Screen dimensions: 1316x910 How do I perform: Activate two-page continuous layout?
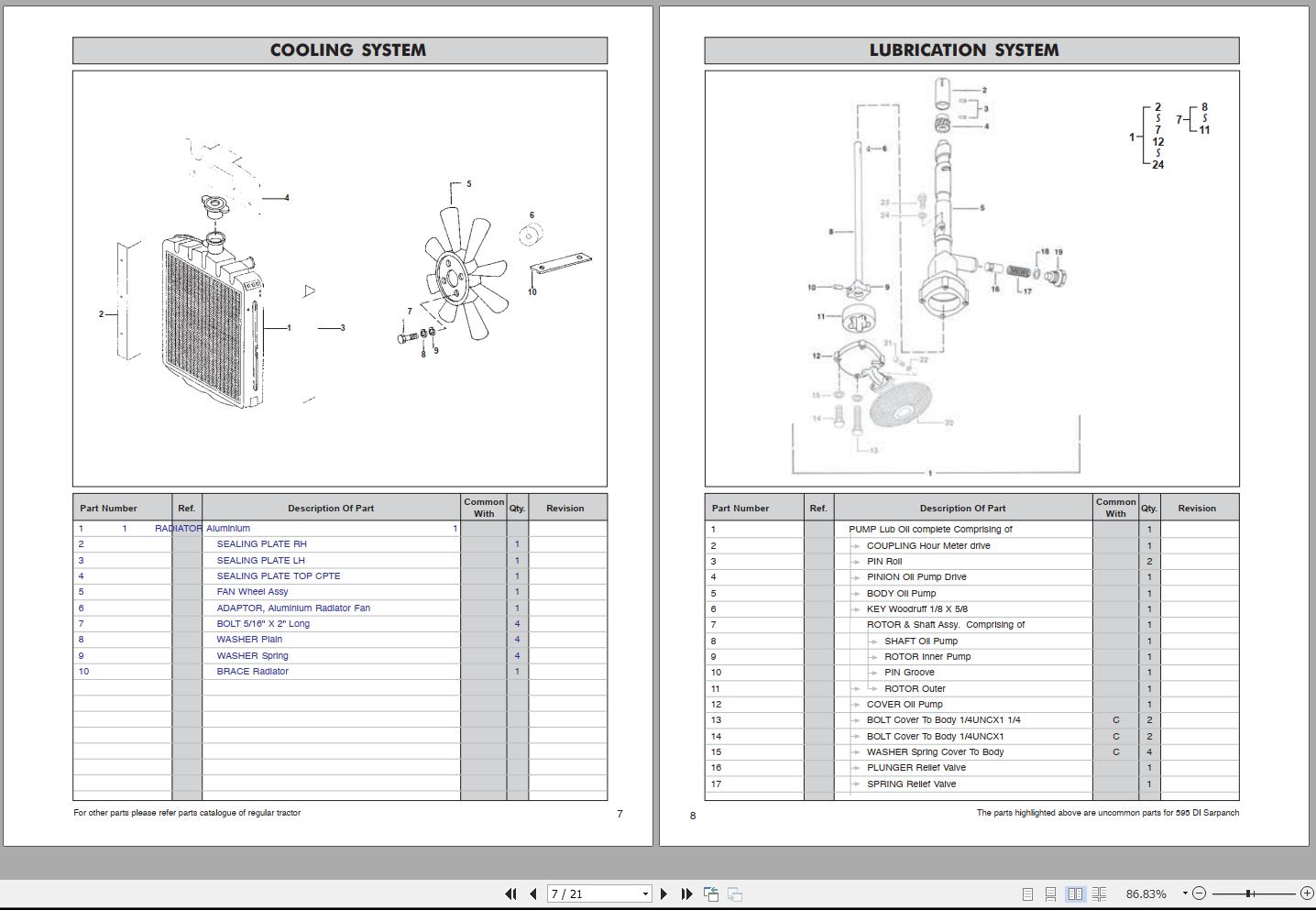point(1101,894)
